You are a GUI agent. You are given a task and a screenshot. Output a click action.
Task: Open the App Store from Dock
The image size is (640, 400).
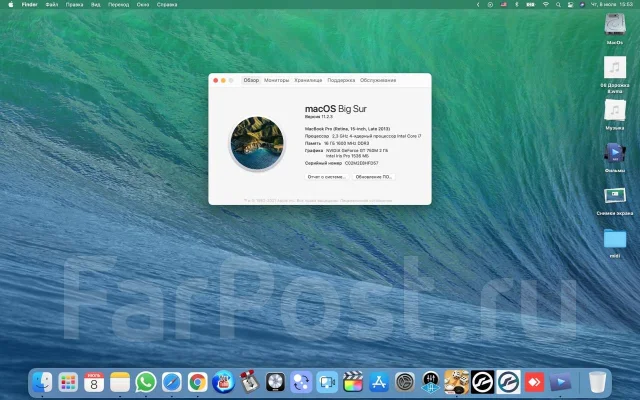[x=379, y=382]
